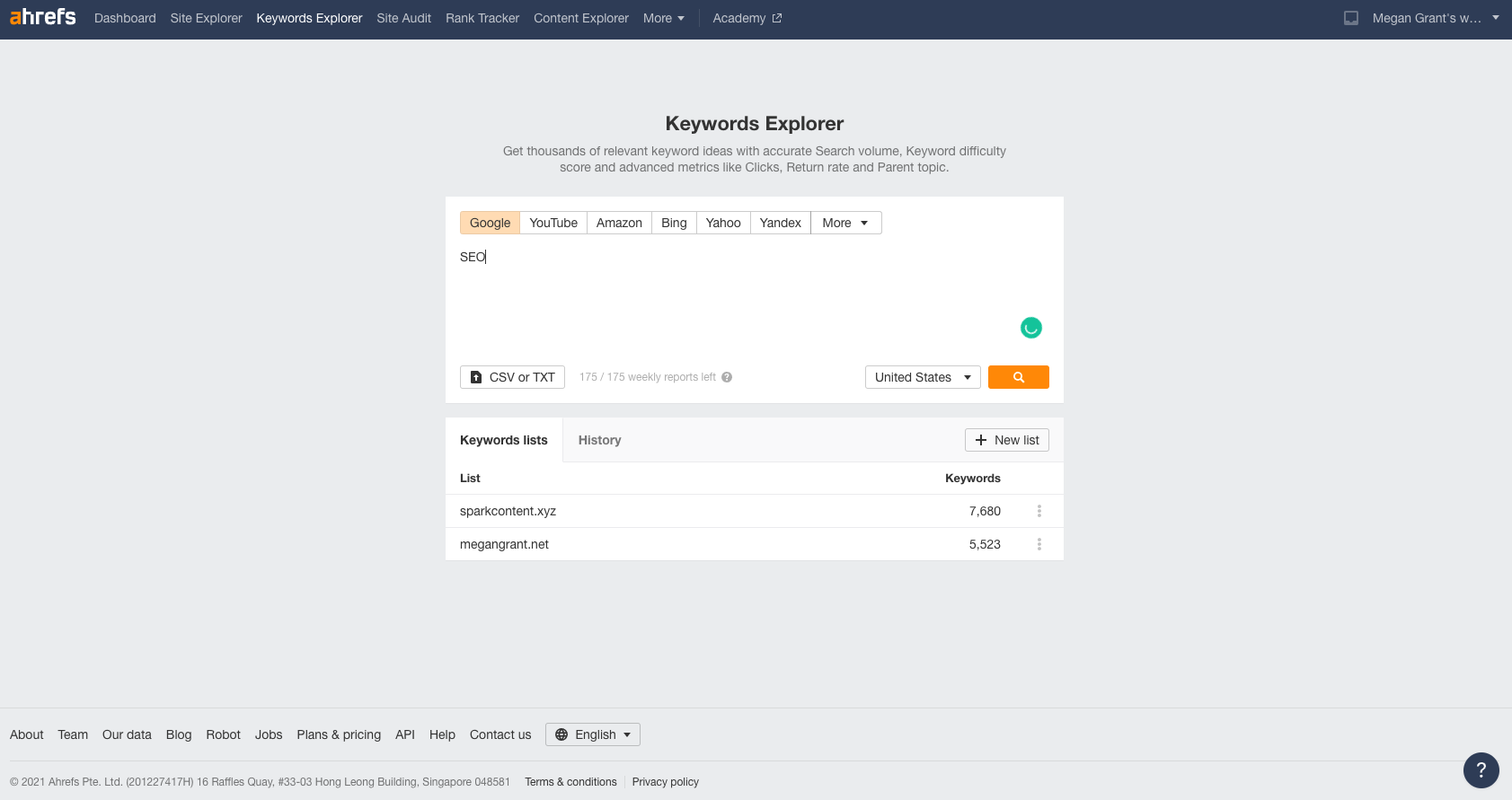Click the Grammarly icon in the keyword box
The height and width of the screenshot is (800, 1512).
click(1031, 328)
